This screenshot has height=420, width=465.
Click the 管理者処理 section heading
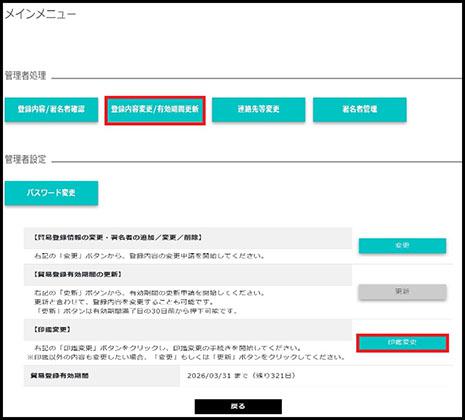pos(25,76)
